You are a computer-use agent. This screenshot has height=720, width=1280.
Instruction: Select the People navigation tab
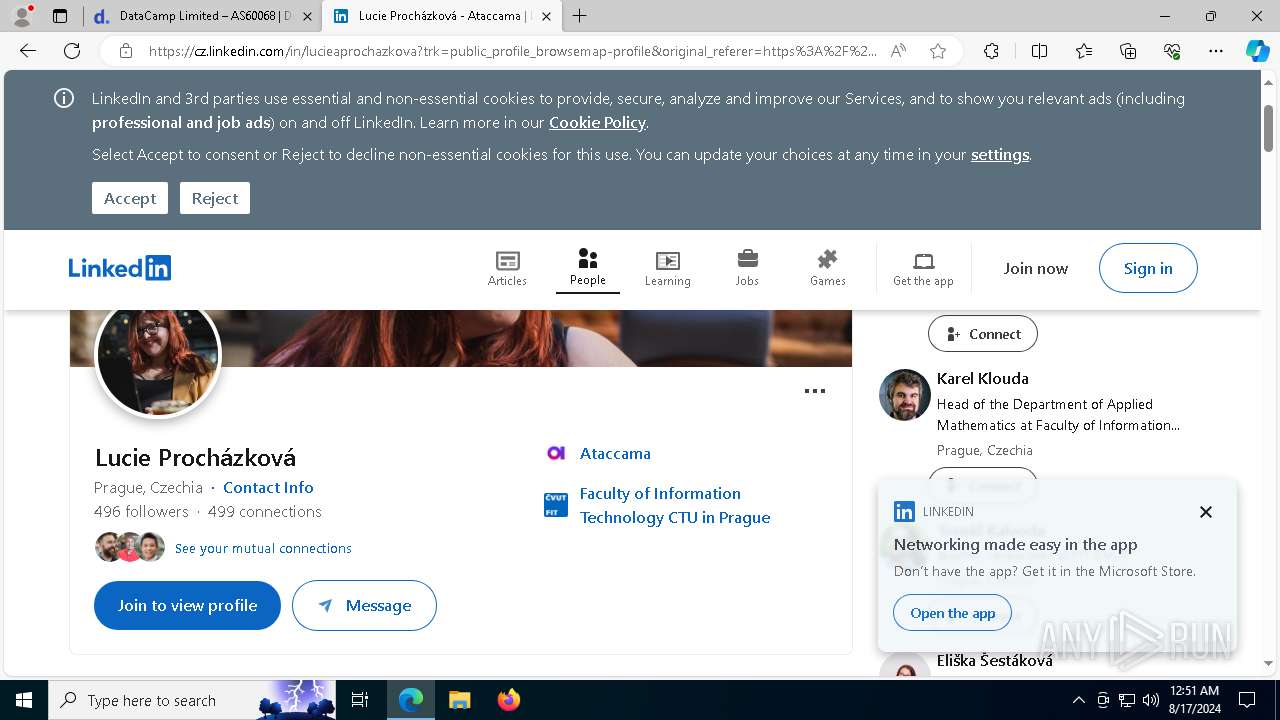(x=588, y=268)
